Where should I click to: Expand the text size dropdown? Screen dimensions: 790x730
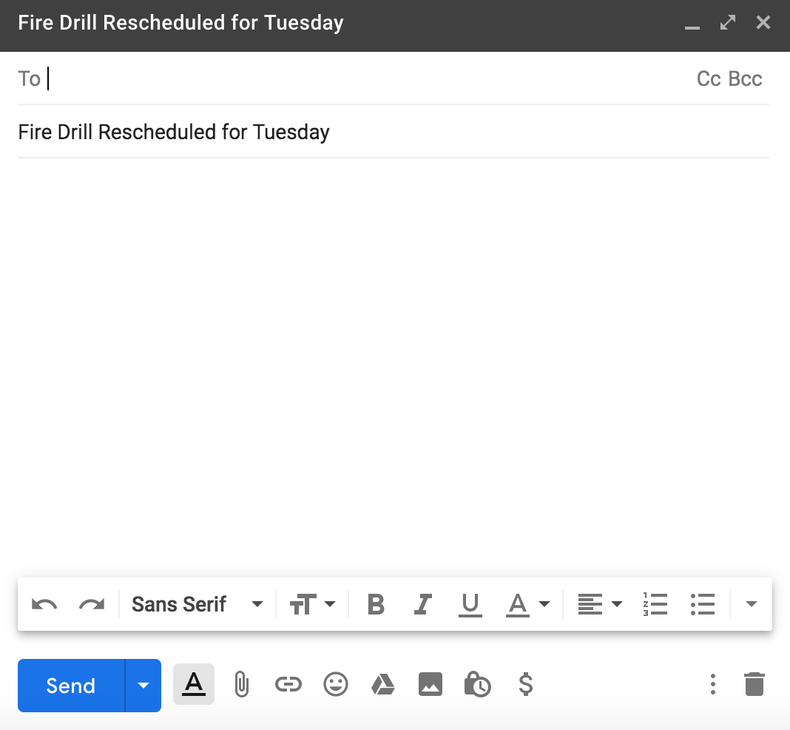[312, 604]
